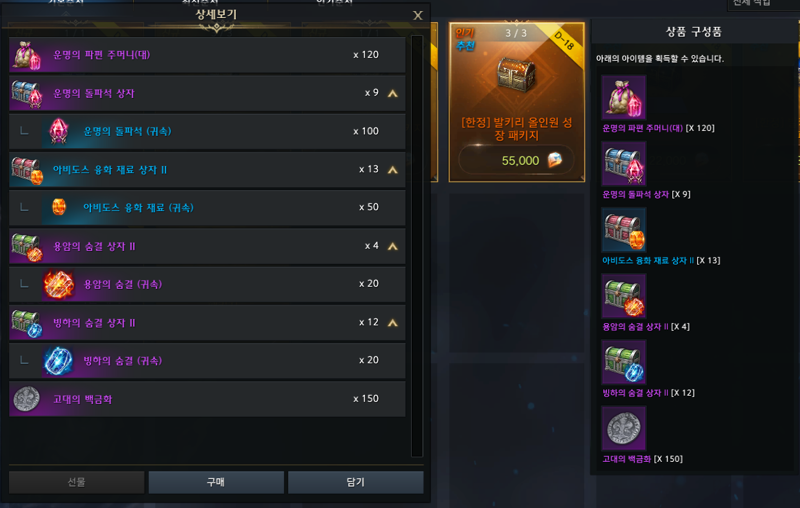The image size is (800, 508).
Task: Click 용암의 숨결 (귀속) fire icon
Action: [59, 284]
